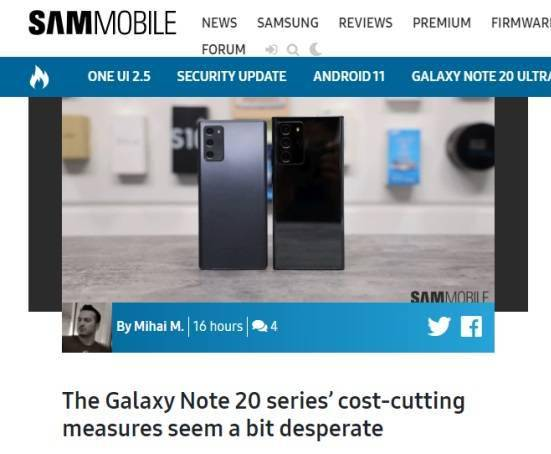Click the trending flame icon

(x=39, y=77)
